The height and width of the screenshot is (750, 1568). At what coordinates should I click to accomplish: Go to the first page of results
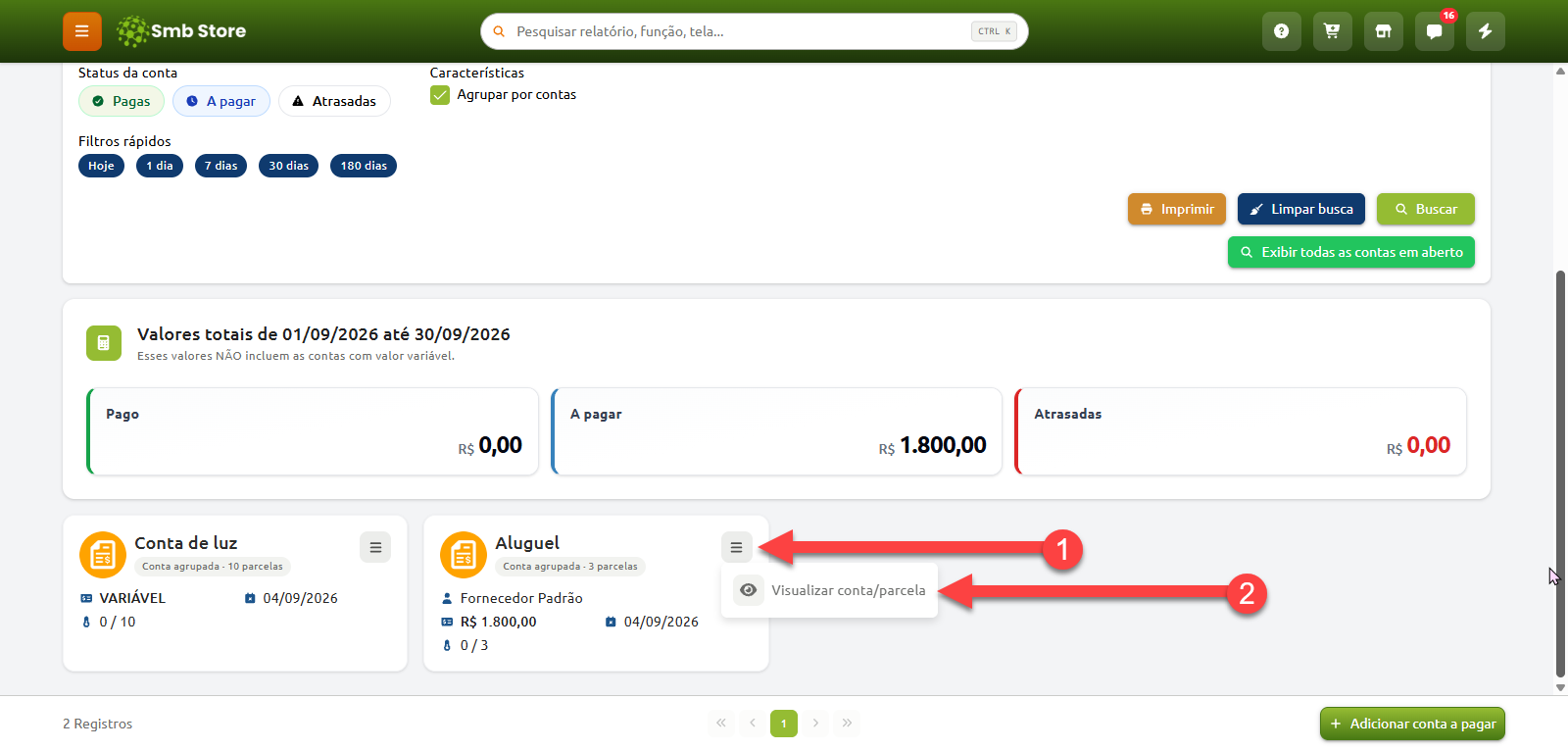[721, 724]
